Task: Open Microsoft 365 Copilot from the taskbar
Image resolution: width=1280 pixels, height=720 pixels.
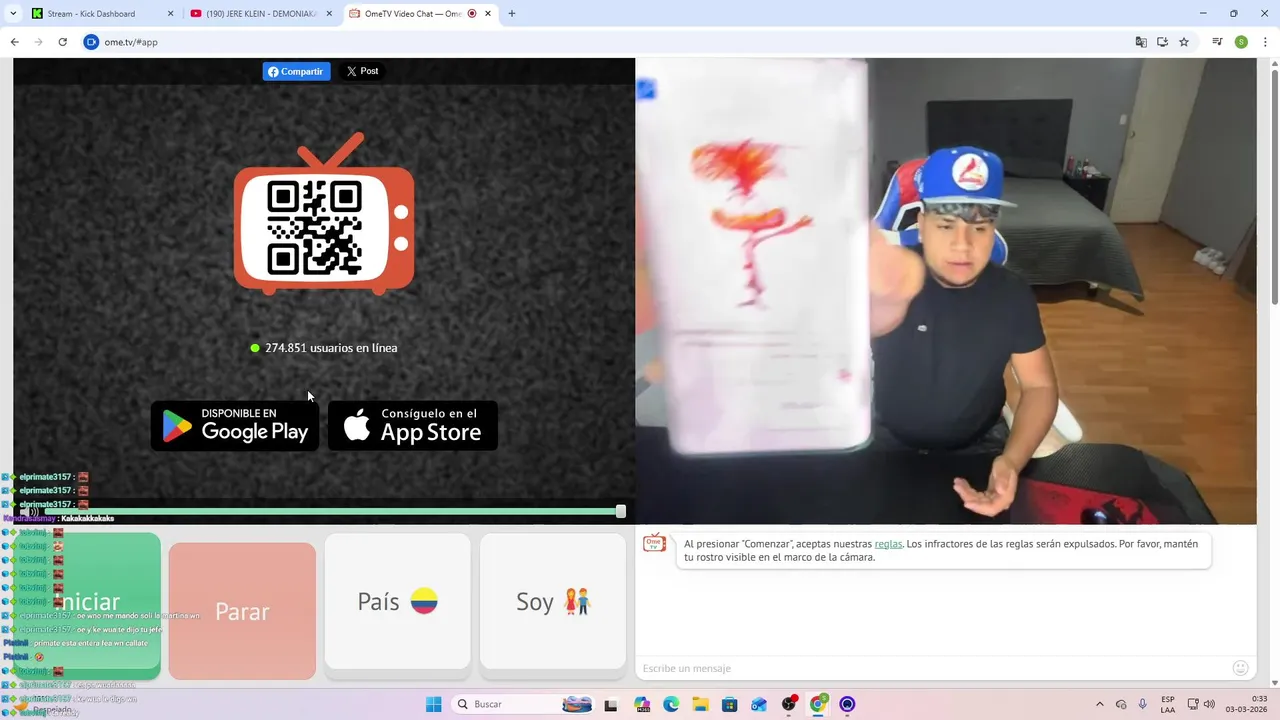Action: 642,704
